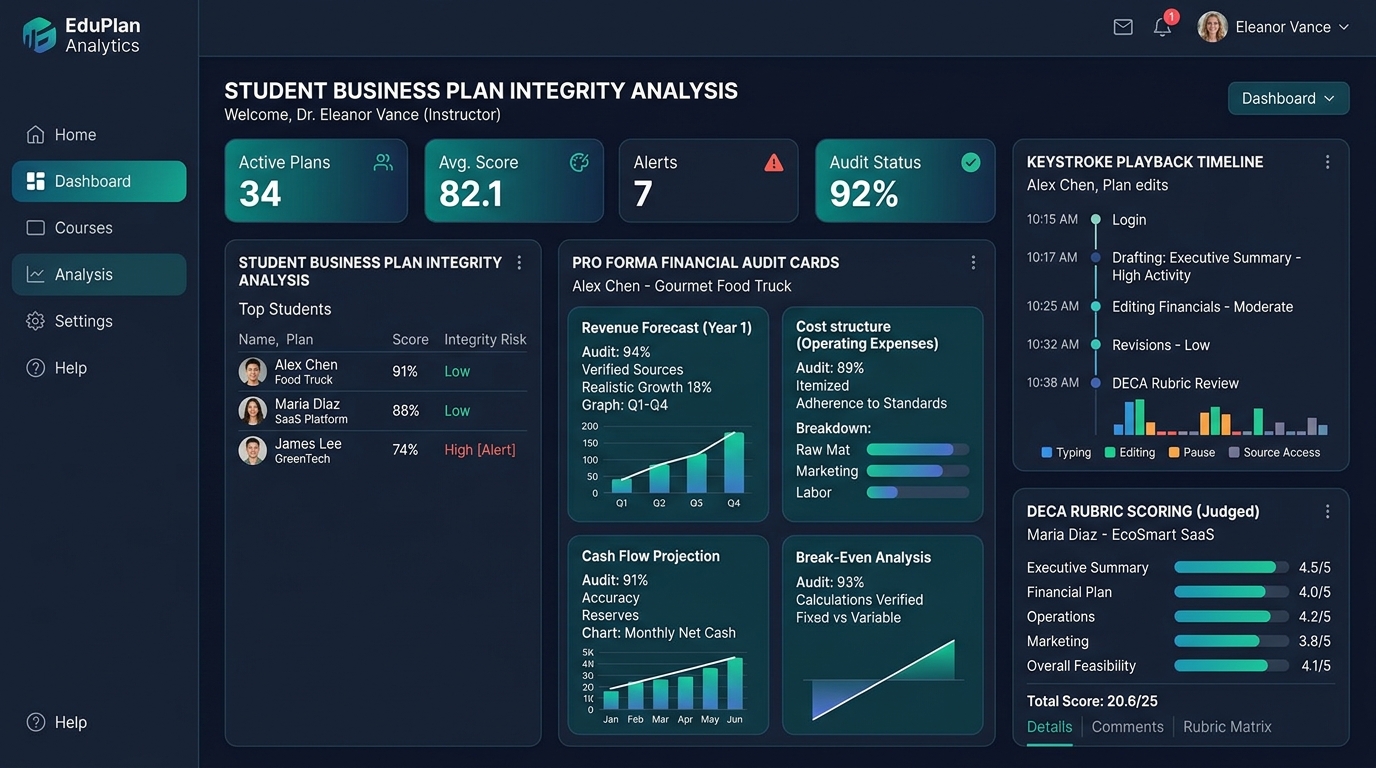1376x768 pixels.
Task: Open the Break-Even Analysis card
Action: click(x=883, y=635)
